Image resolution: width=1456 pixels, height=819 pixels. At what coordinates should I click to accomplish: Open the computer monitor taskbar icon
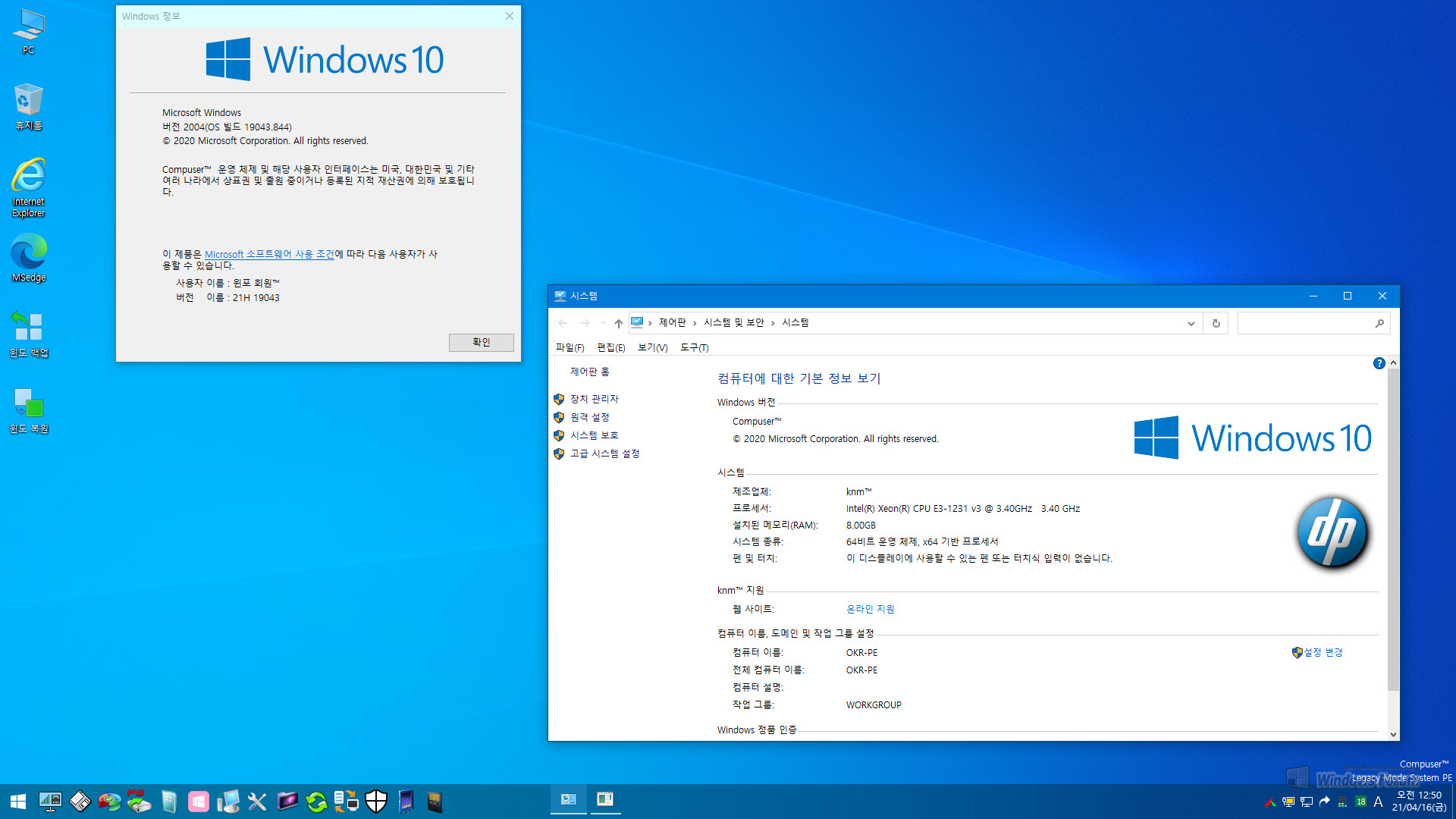pos(227,802)
